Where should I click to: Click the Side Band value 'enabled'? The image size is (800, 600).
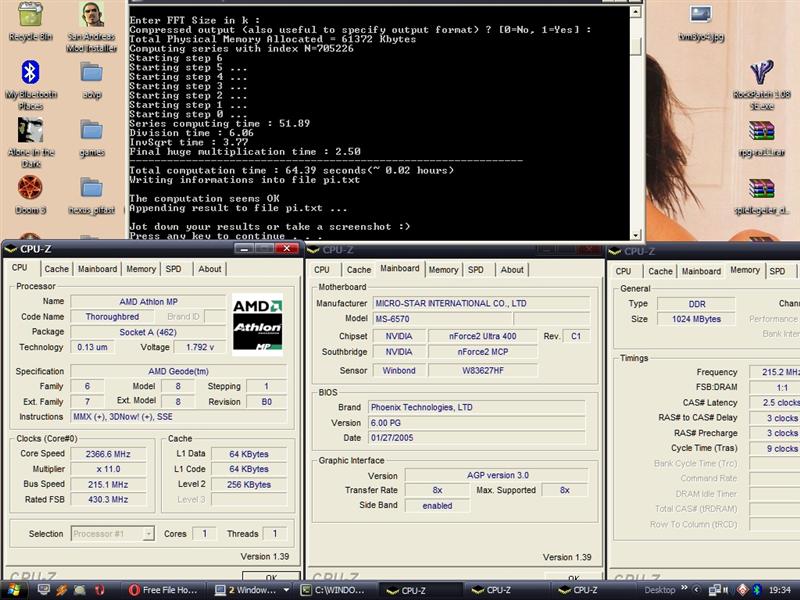pyautogui.click(x=437, y=506)
